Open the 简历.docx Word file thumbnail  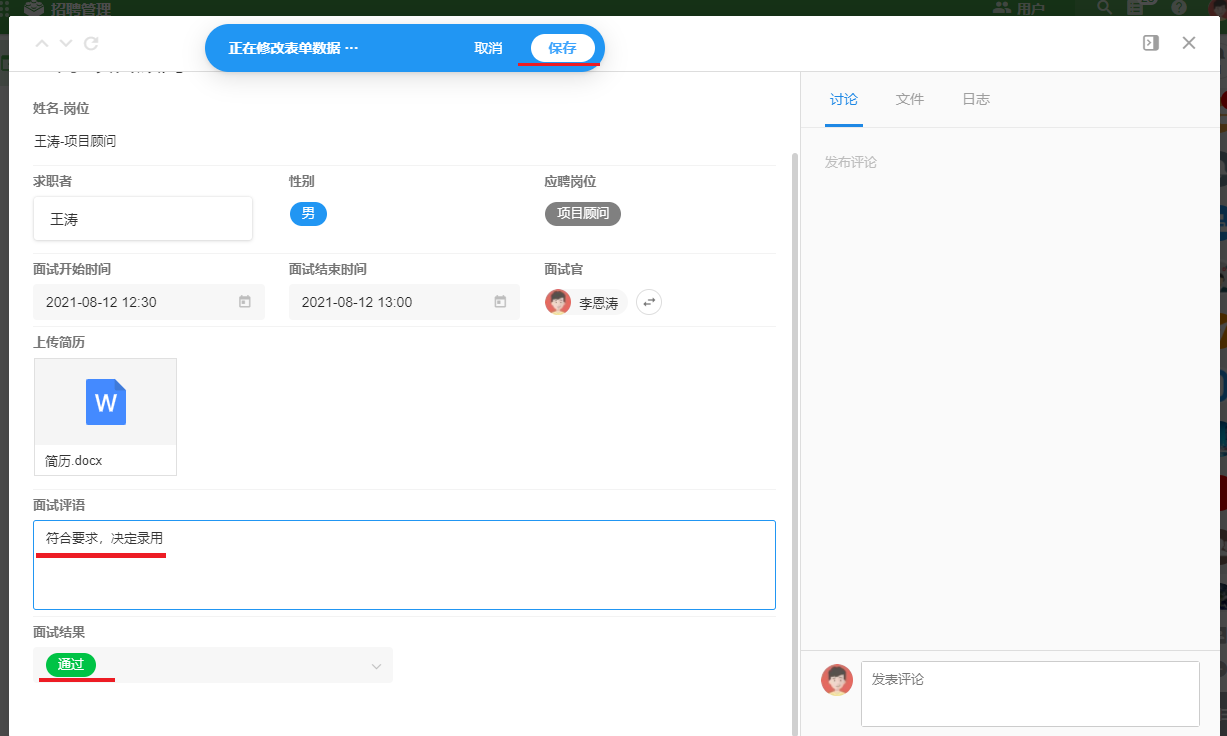click(x=105, y=403)
